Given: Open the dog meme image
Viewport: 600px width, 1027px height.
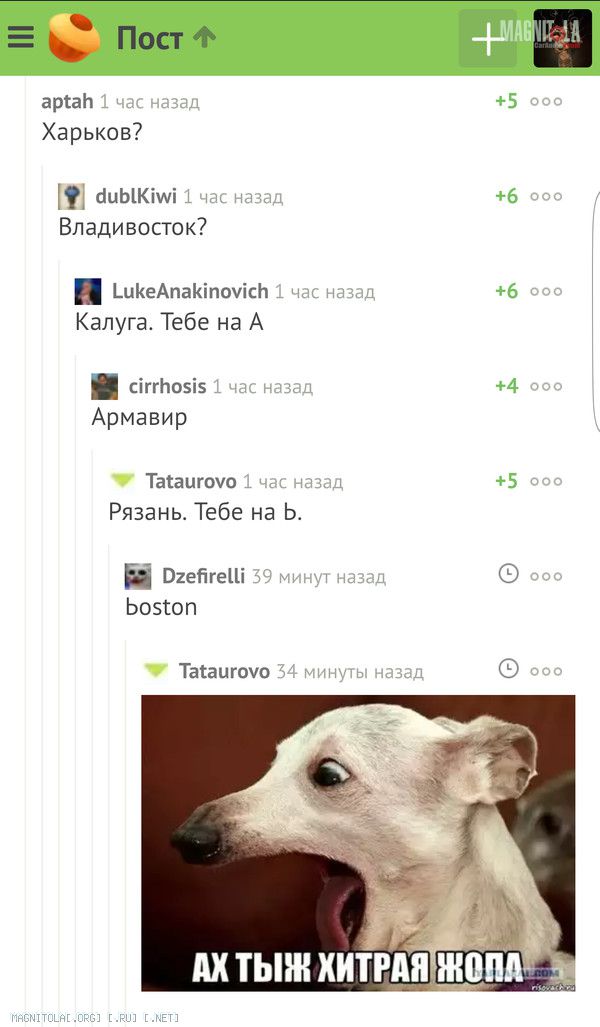Looking at the screenshot, I should [358, 843].
